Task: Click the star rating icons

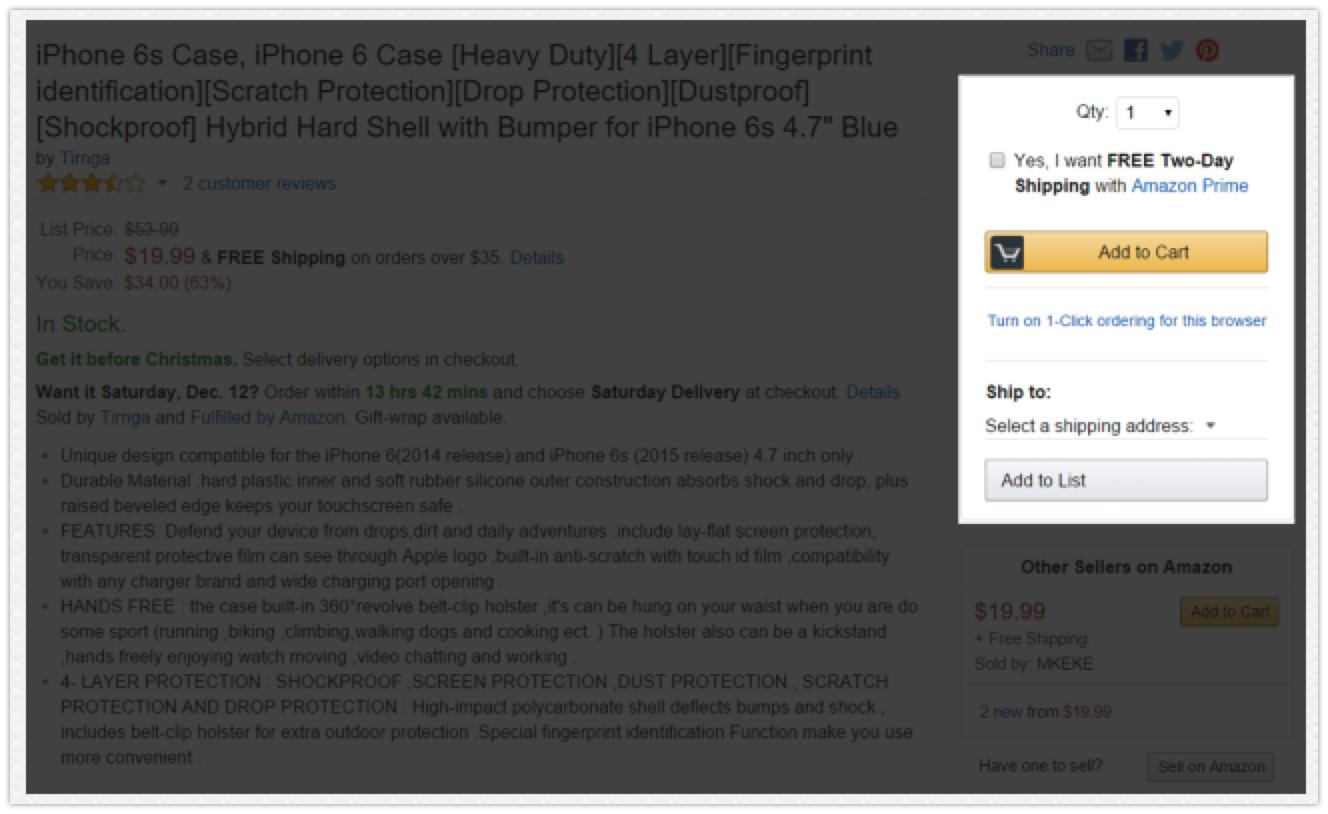Action: [90, 184]
